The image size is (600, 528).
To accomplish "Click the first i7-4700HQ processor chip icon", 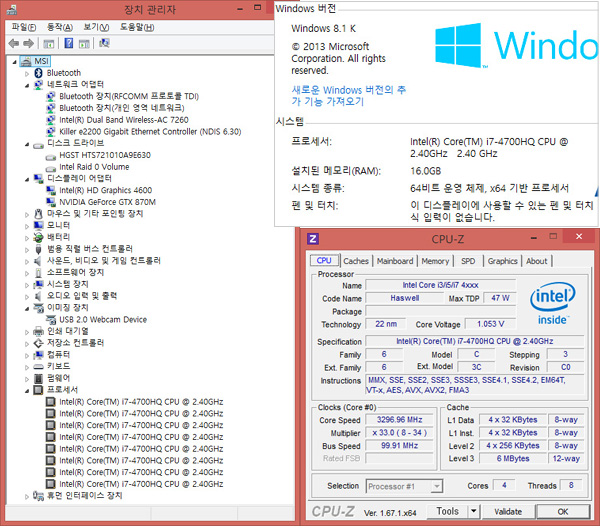I will pyautogui.click(x=51, y=402).
